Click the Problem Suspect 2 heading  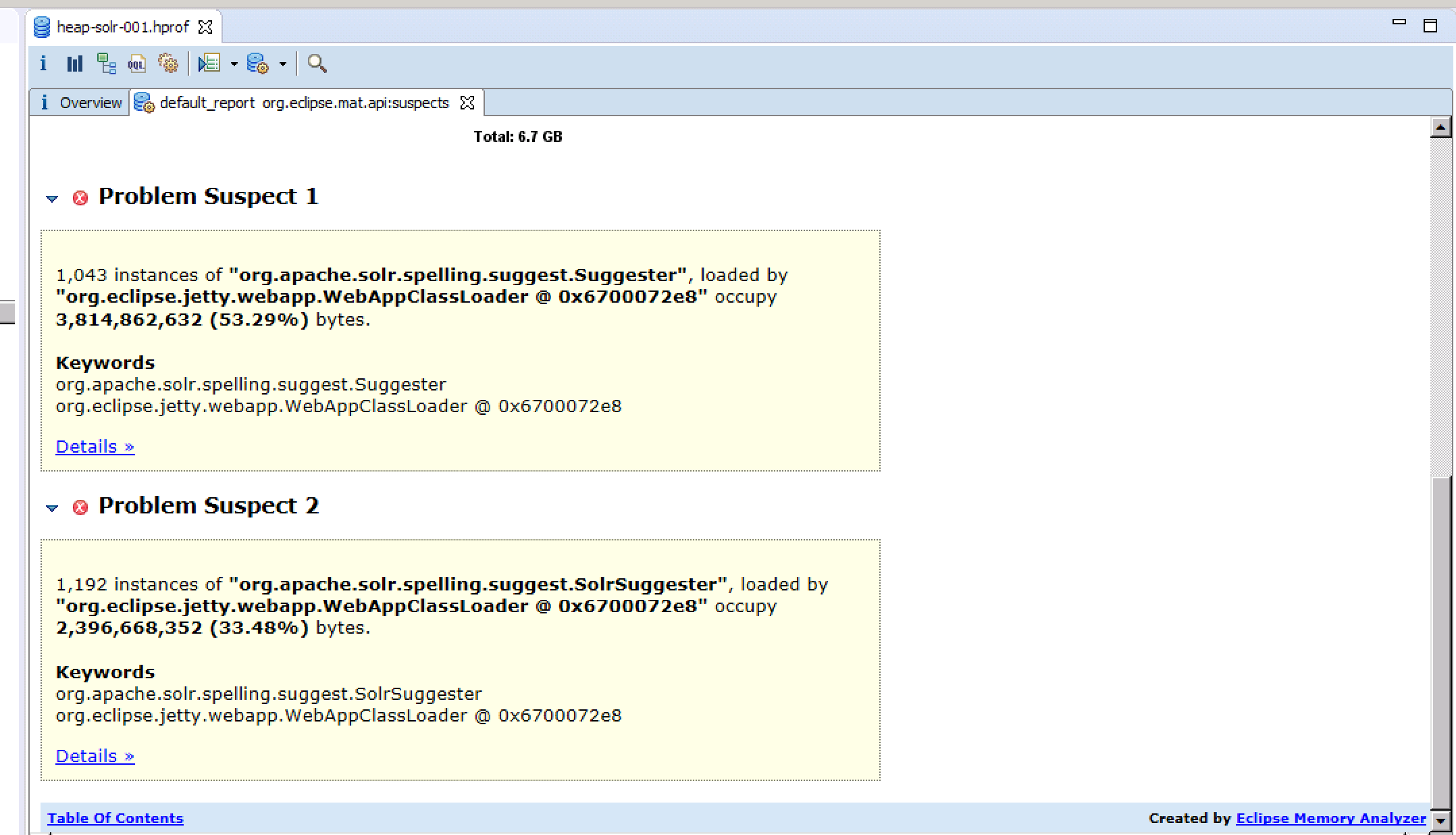209,505
